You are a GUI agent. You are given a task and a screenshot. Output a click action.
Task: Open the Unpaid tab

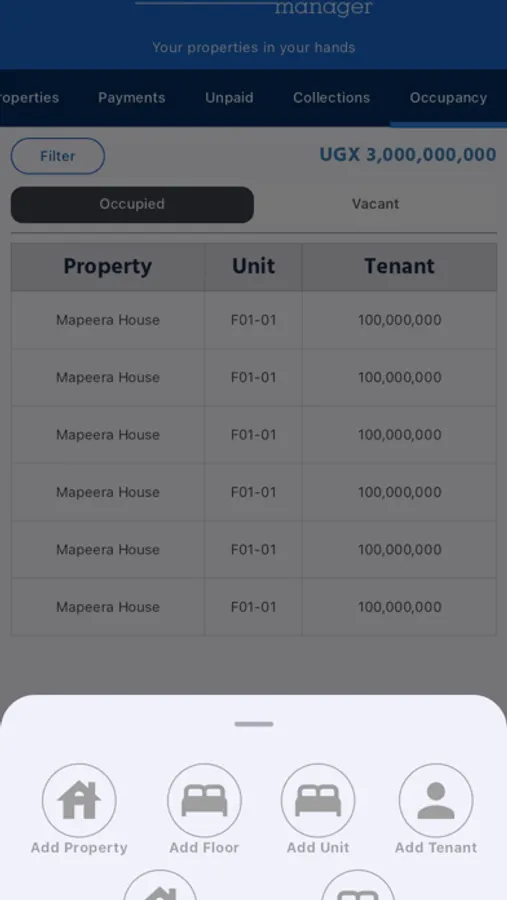tap(229, 98)
